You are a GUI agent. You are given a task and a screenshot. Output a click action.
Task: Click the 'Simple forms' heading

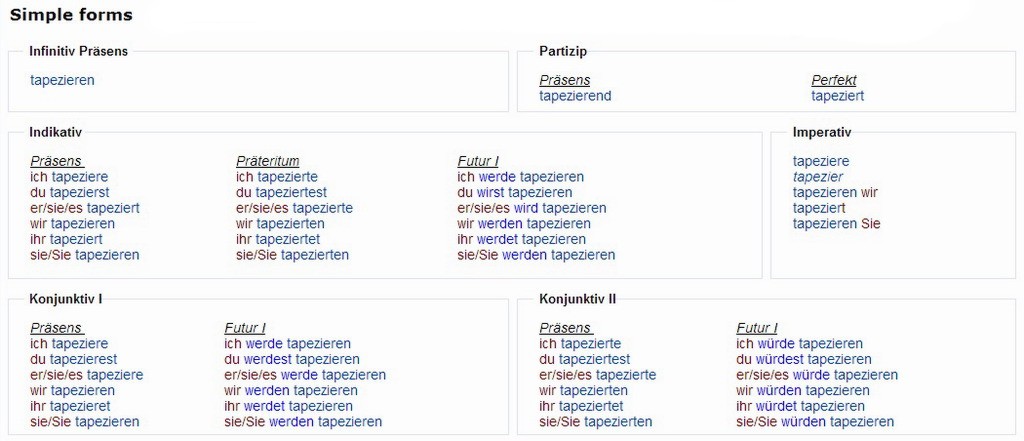coord(71,15)
